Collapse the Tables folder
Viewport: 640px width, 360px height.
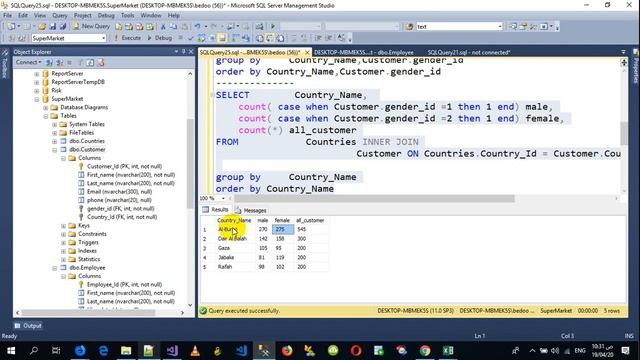[x=46, y=116]
